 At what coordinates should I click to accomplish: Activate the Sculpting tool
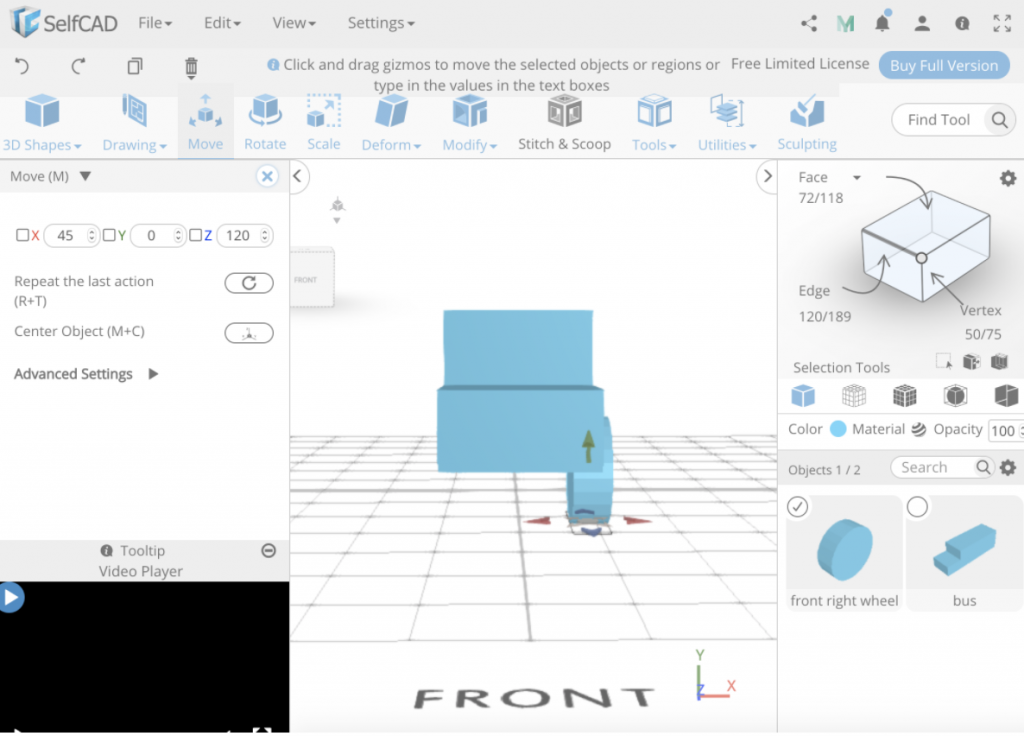click(x=806, y=120)
